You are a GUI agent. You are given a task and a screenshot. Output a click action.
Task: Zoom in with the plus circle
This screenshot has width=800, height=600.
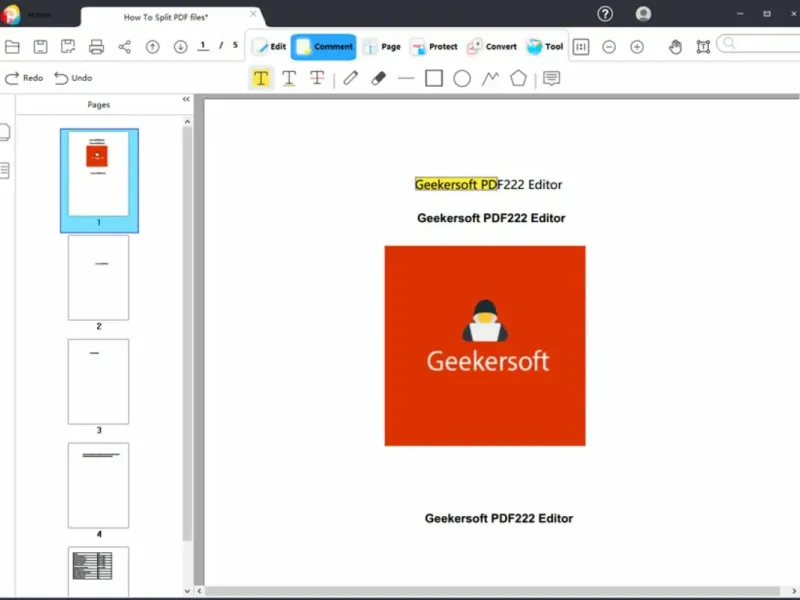pyautogui.click(x=637, y=47)
